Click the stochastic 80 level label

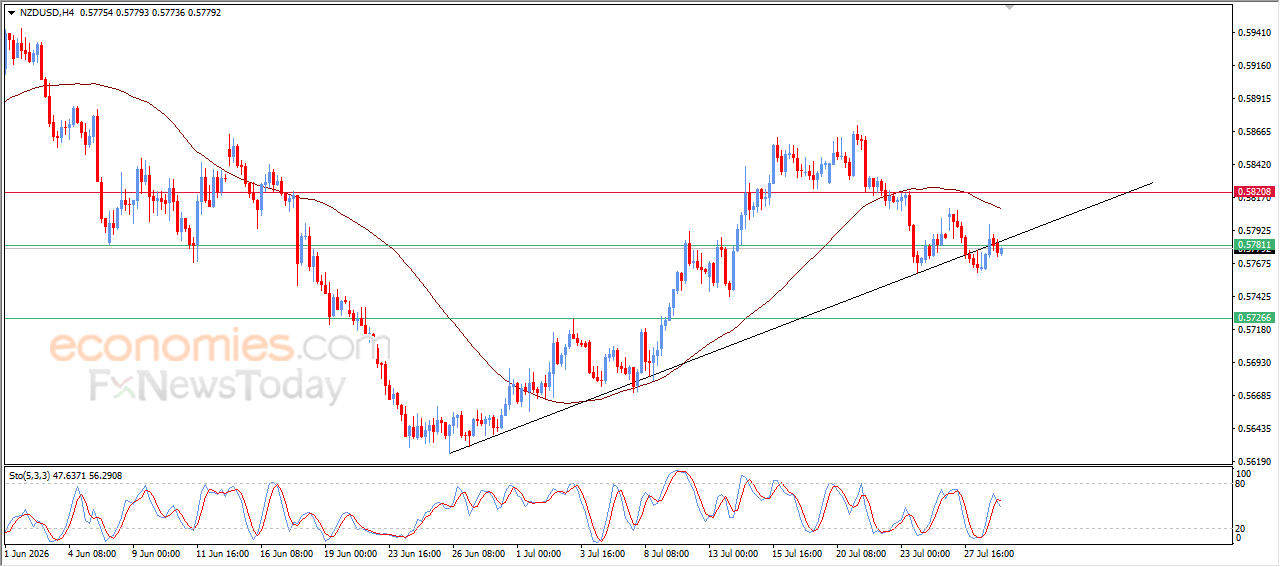click(1242, 485)
